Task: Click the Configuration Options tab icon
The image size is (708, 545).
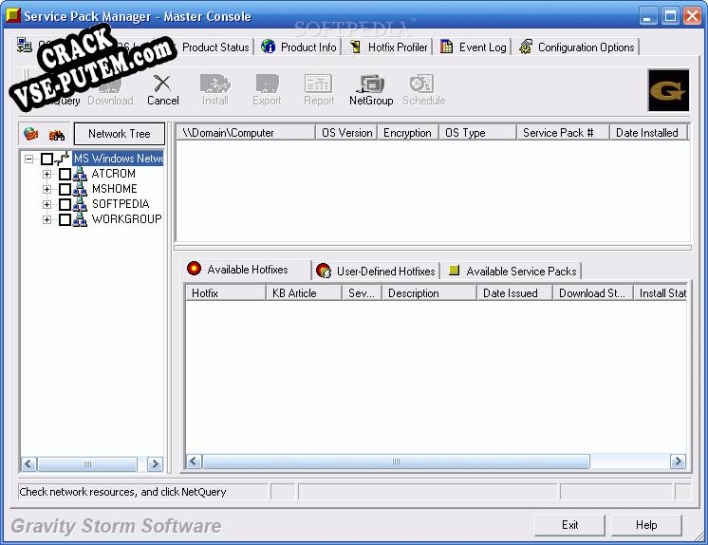Action: [526, 47]
